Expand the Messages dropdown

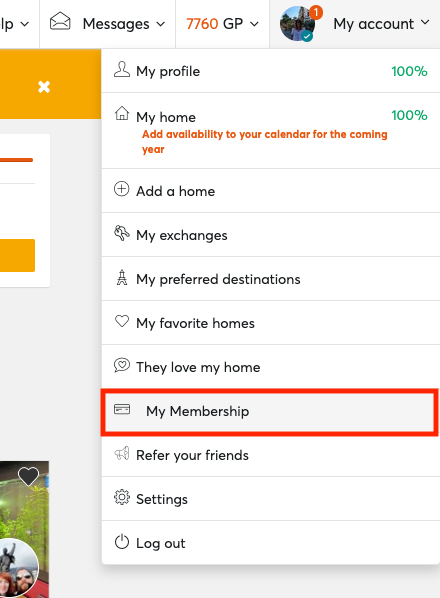pyautogui.click(x=108, y=24)
